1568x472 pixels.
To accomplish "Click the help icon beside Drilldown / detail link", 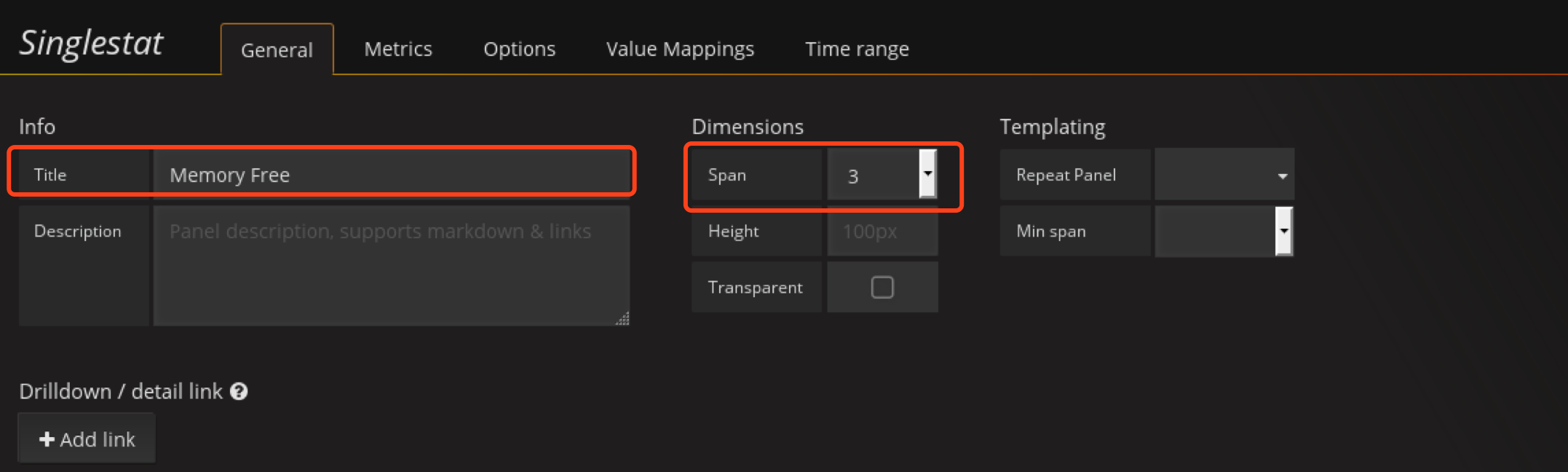I will click(239, 392).
